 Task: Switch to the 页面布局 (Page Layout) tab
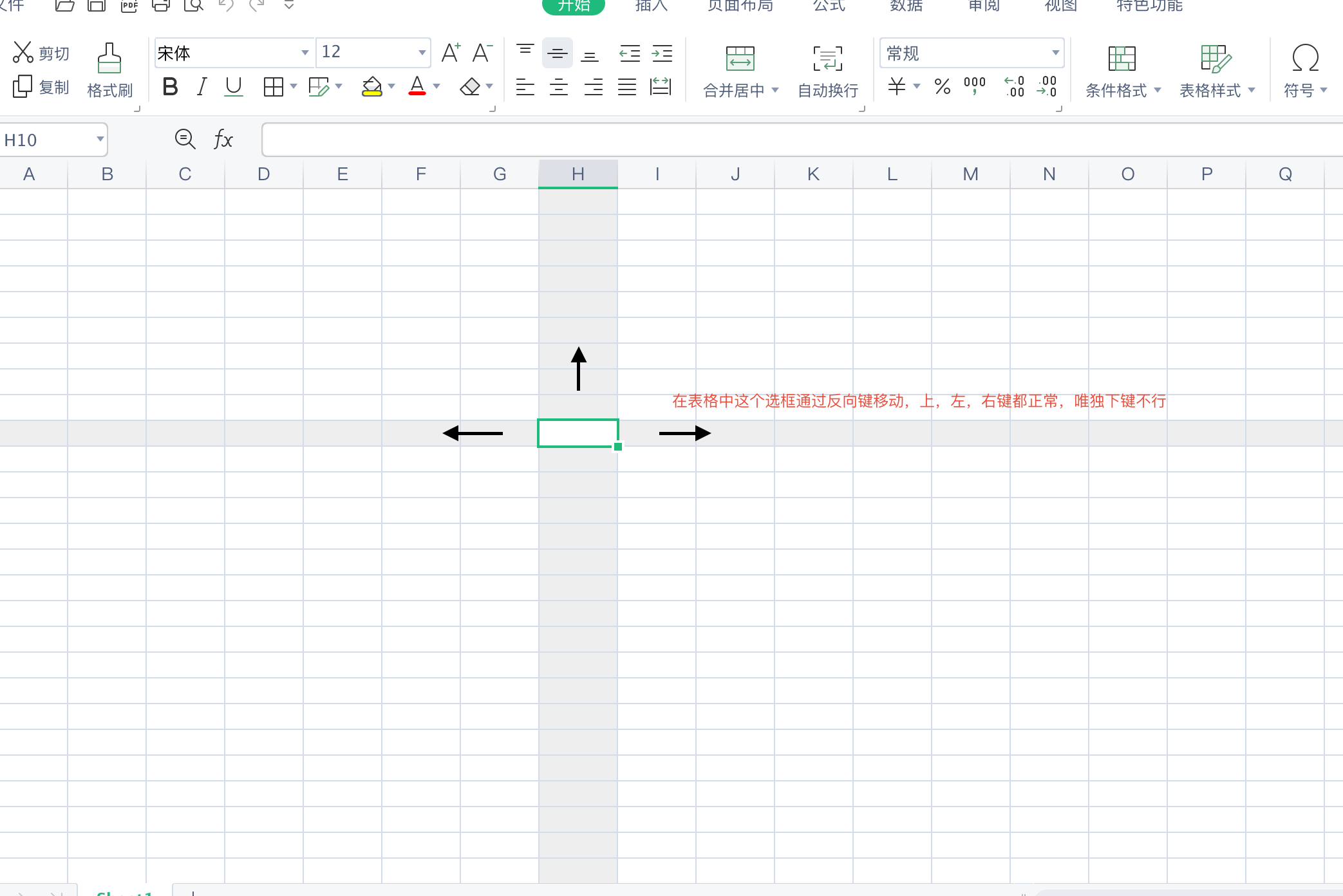[x=740, y=6]
